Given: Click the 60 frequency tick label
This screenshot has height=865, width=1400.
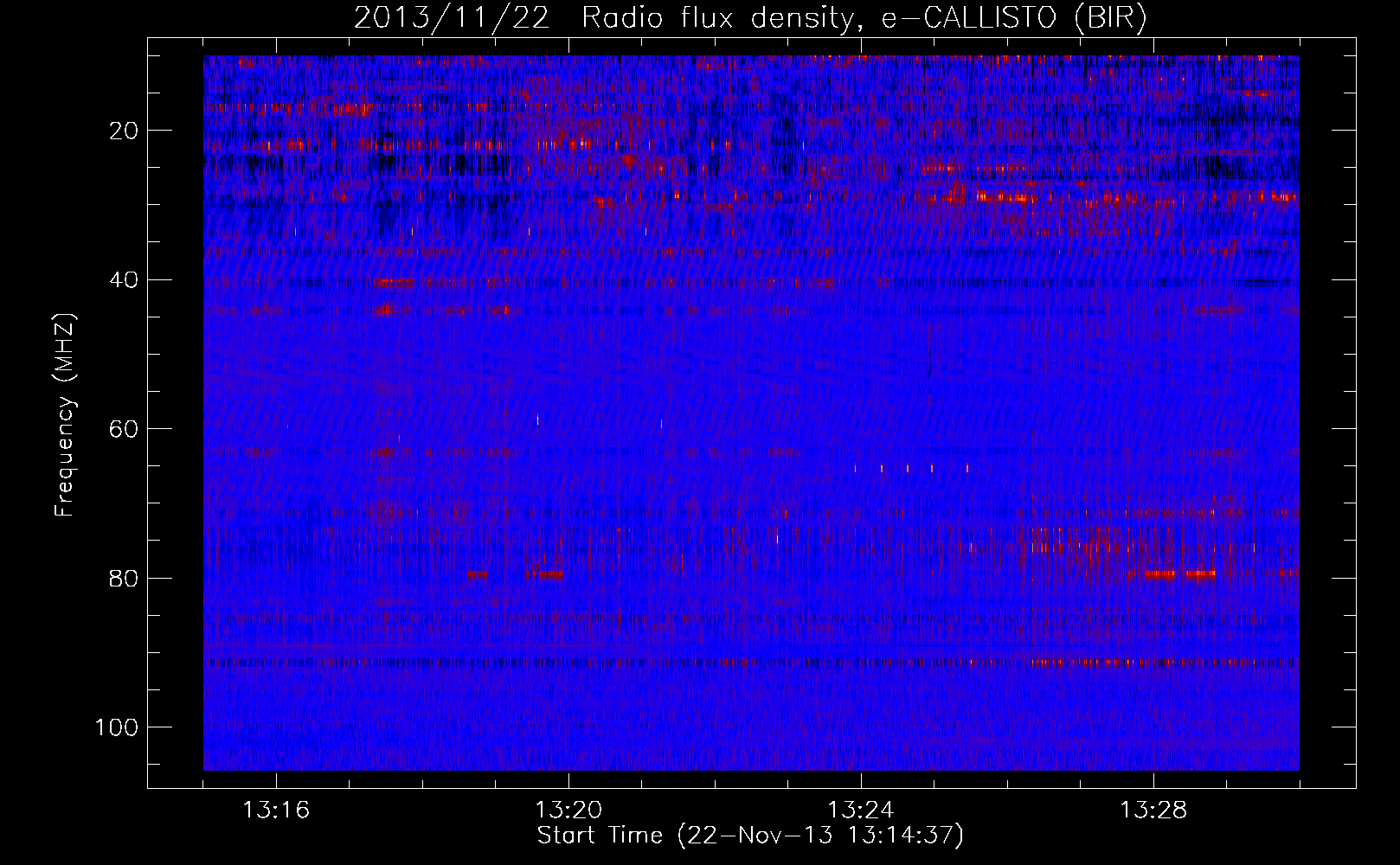Looking at the screenshot, I should pyautogui.click(x=125, y=429).
